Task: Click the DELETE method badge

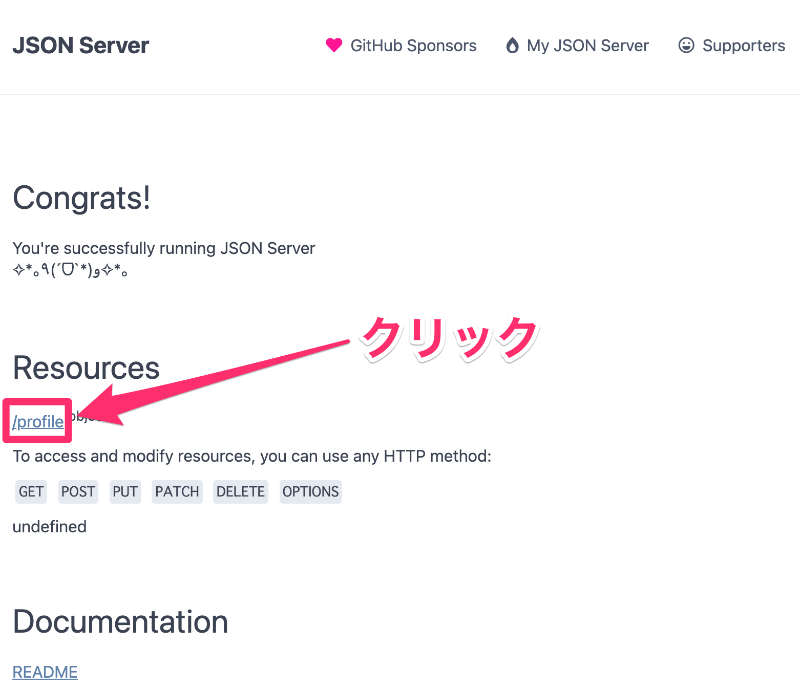Action: coord(240,492)
